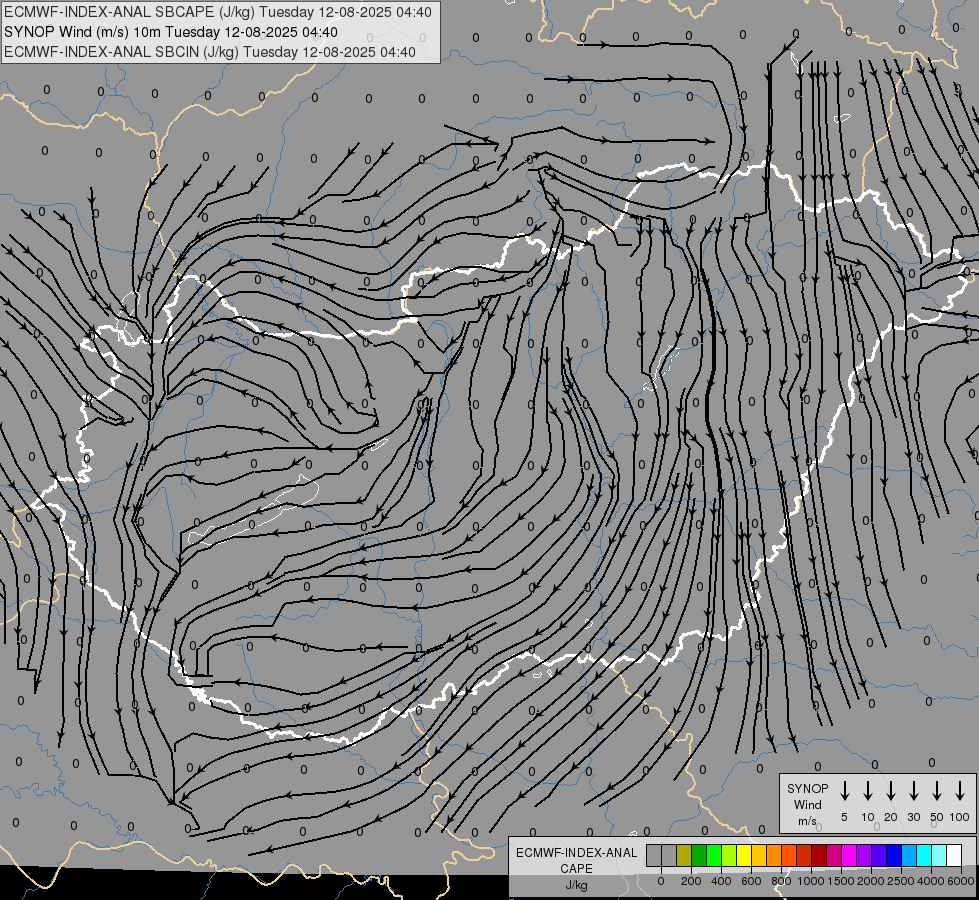Click the 1500 tick label on CAPE scale

tap(841, 881)
